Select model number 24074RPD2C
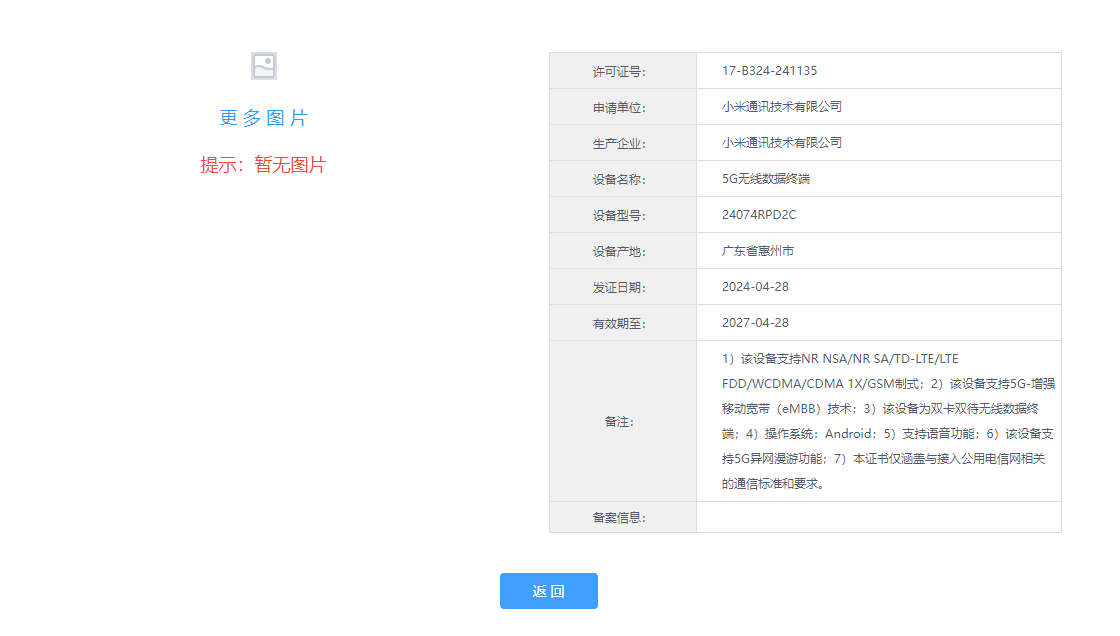 pos(759,214)
